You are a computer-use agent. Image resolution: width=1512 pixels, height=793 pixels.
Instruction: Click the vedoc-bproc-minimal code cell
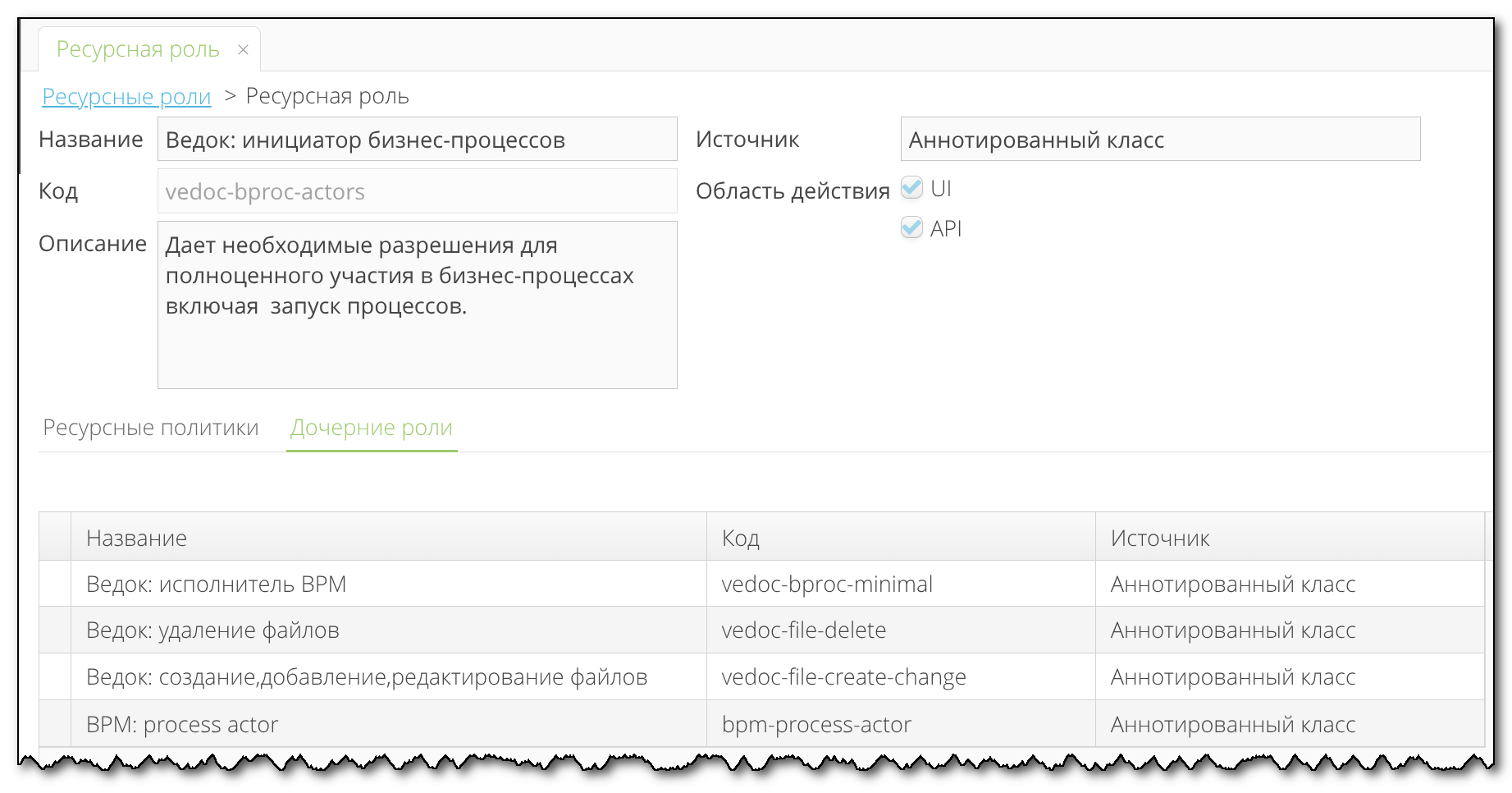pos(827,584)
